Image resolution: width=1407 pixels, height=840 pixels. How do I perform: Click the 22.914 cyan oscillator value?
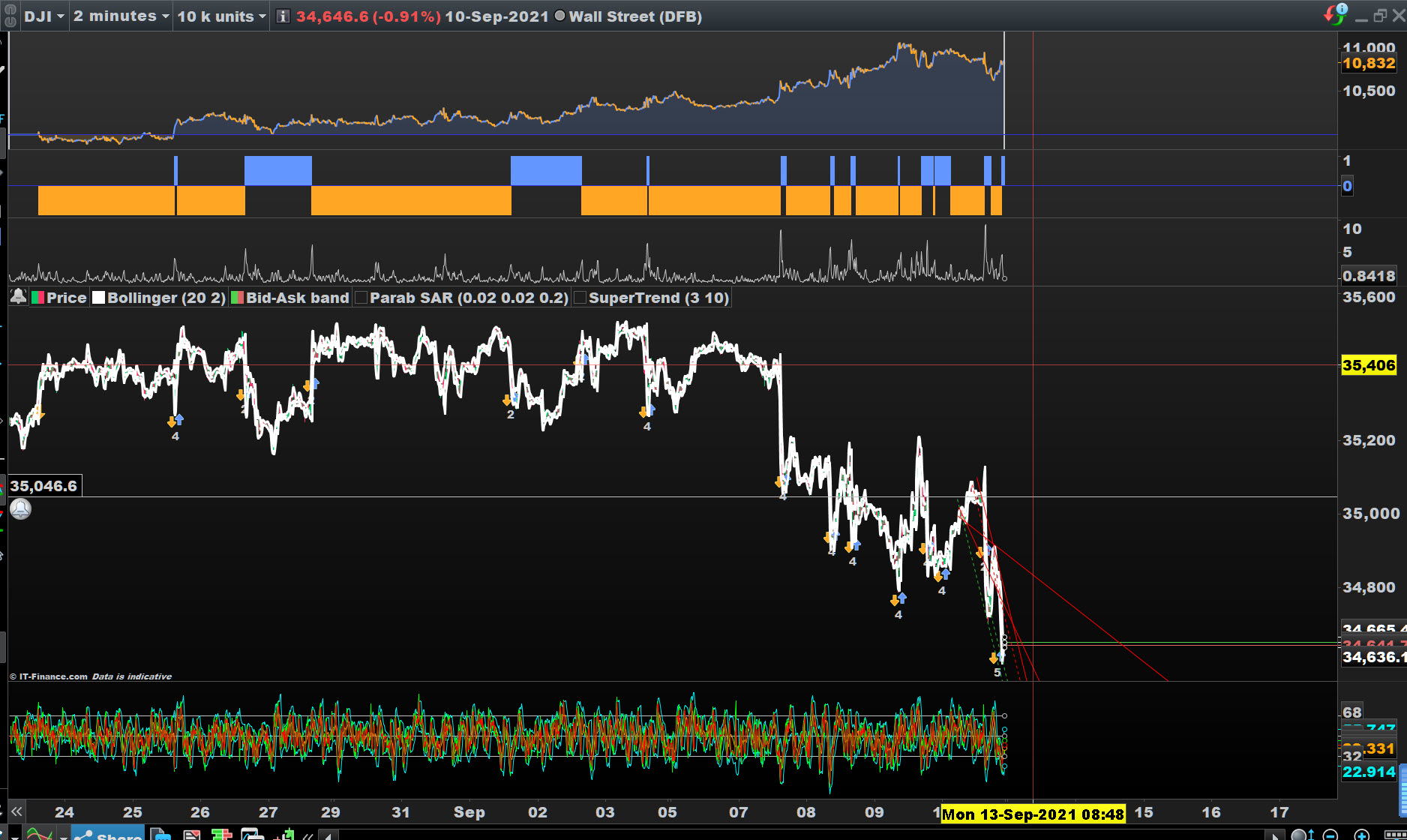[1369, 772]
